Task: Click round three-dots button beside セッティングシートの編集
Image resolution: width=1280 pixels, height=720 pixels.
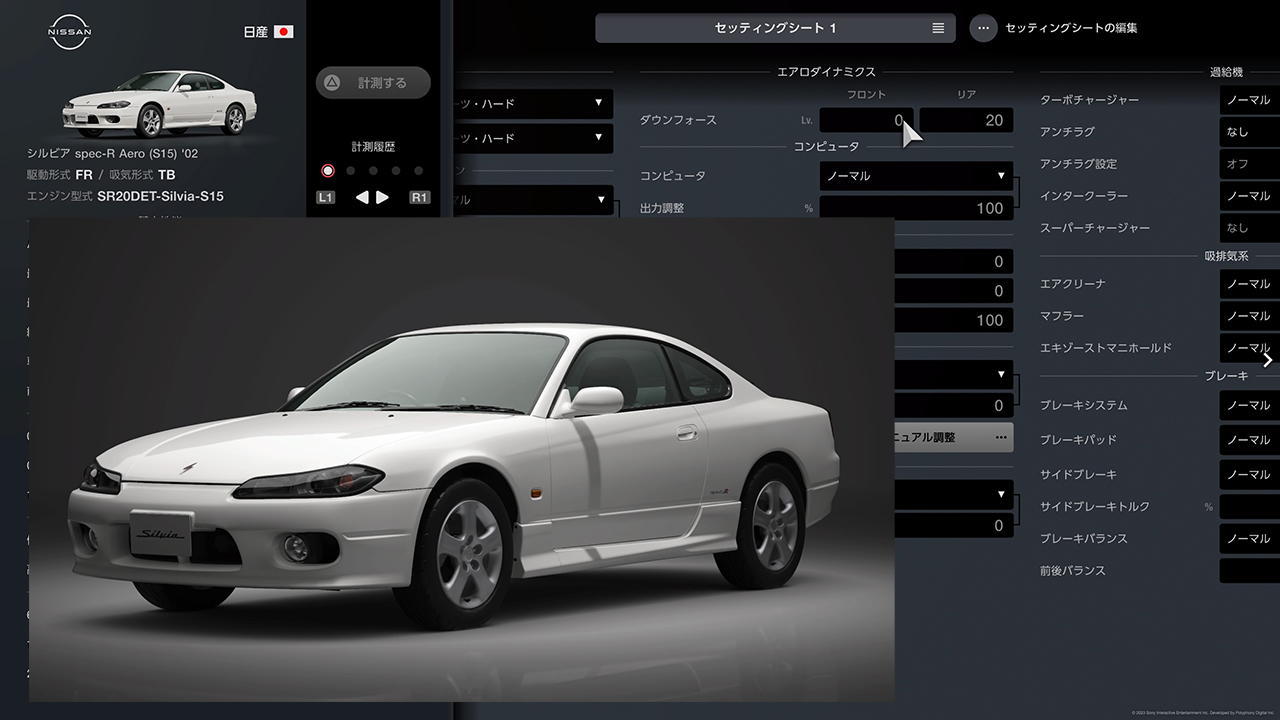Action: (x=983, y=28)
